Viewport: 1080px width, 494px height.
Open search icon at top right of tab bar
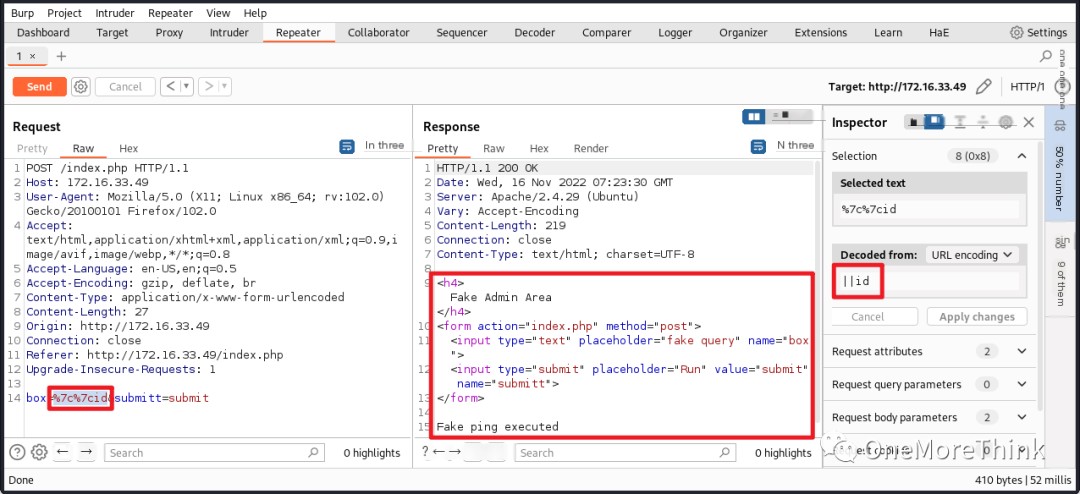pyautogui.click(x=1046, y=56)
